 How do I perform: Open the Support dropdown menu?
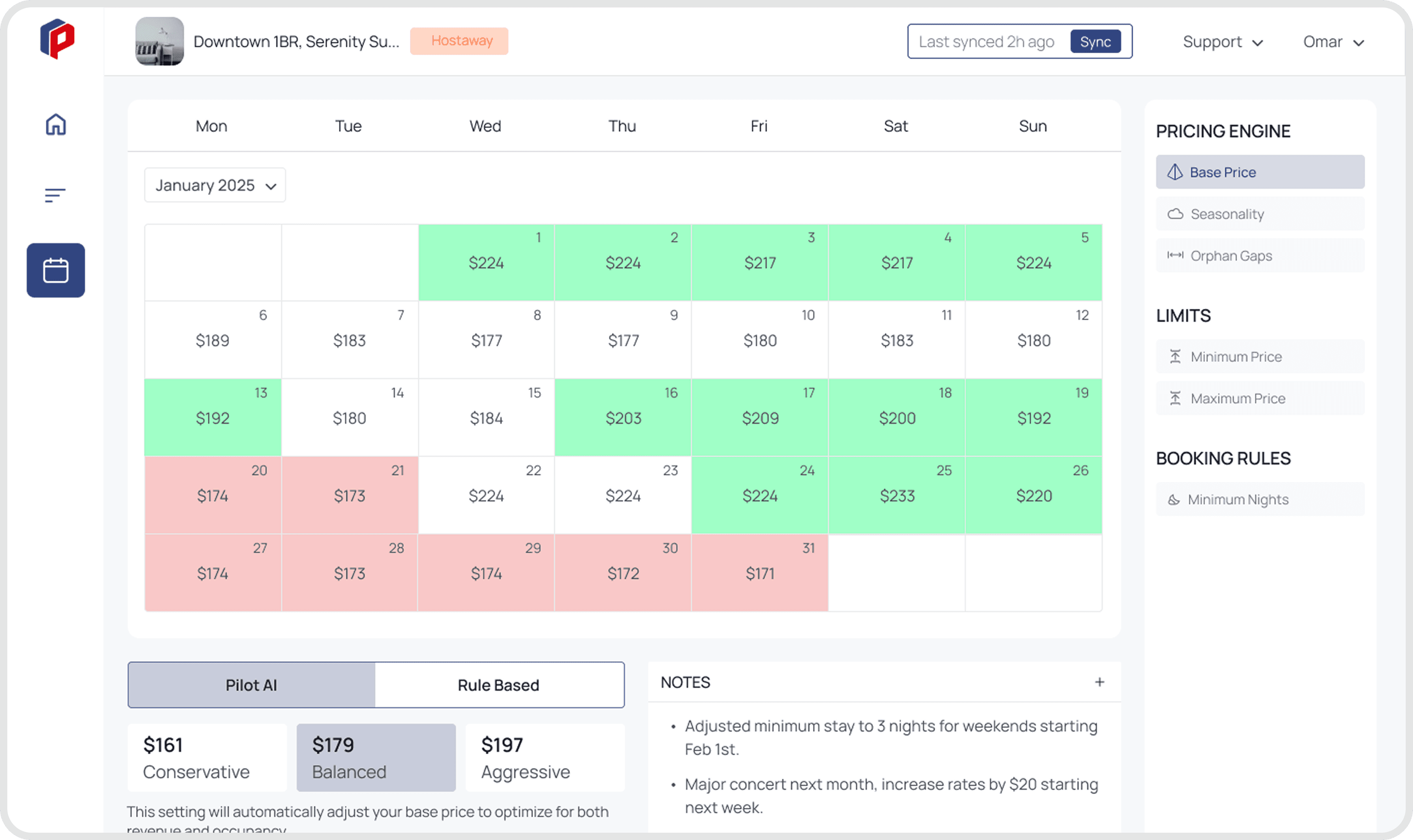pyautogui.click(x=1223, y=42)
